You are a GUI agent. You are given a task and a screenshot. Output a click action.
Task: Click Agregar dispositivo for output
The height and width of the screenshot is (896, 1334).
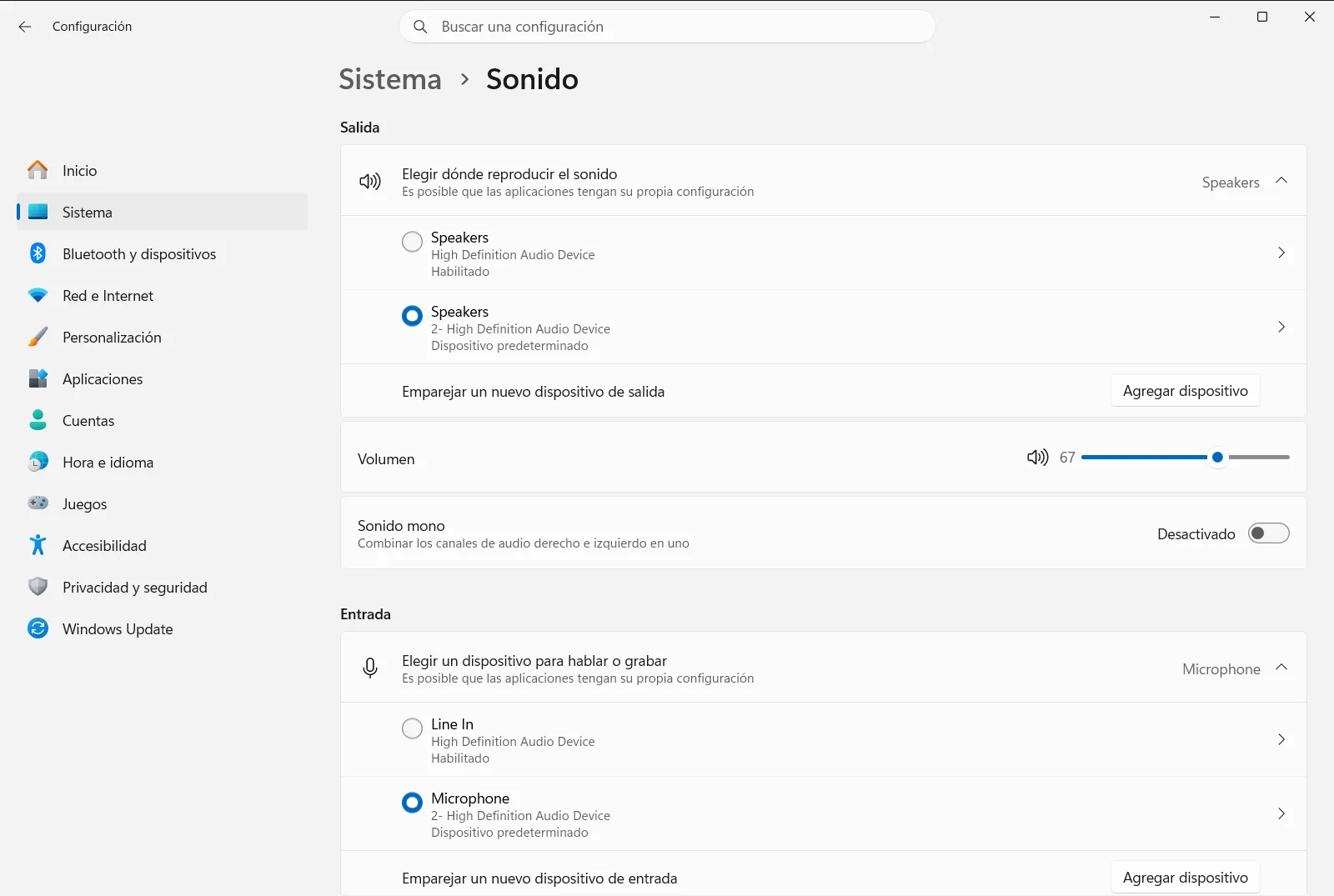pos(1185,391)
